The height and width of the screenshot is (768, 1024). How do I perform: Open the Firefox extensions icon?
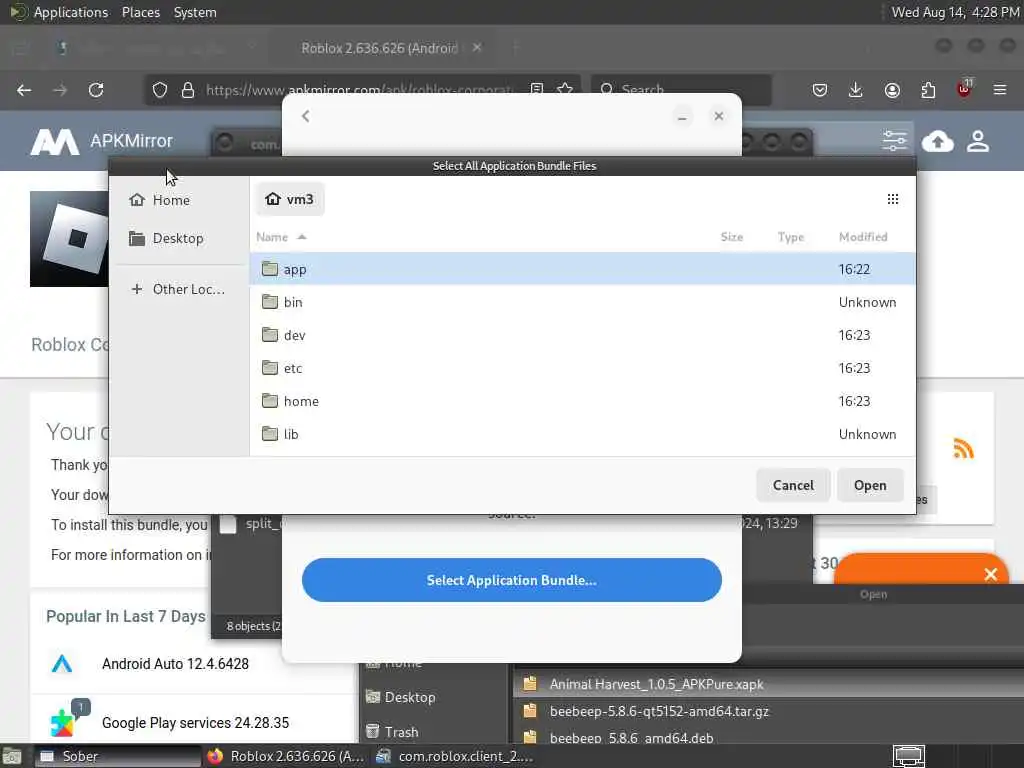pos(928,90)
